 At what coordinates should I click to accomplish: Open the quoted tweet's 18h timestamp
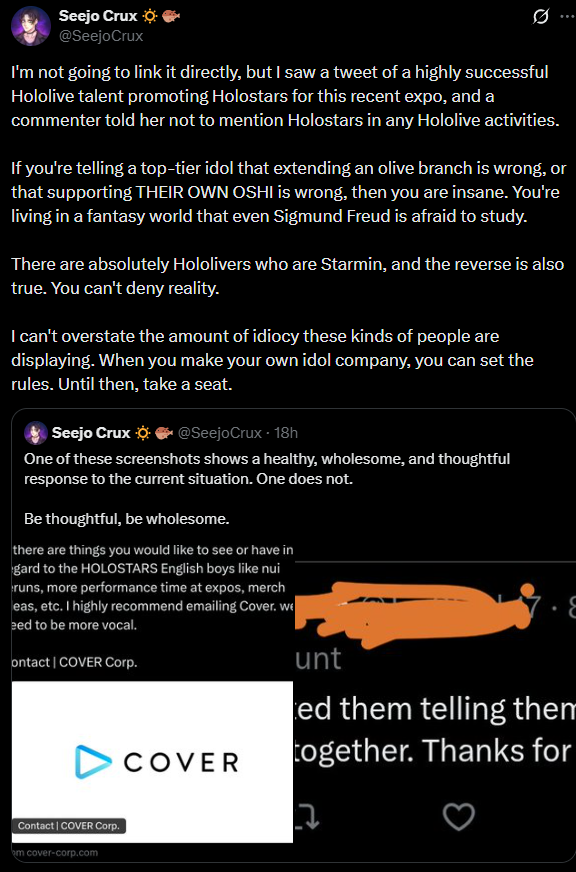point(286,433)
